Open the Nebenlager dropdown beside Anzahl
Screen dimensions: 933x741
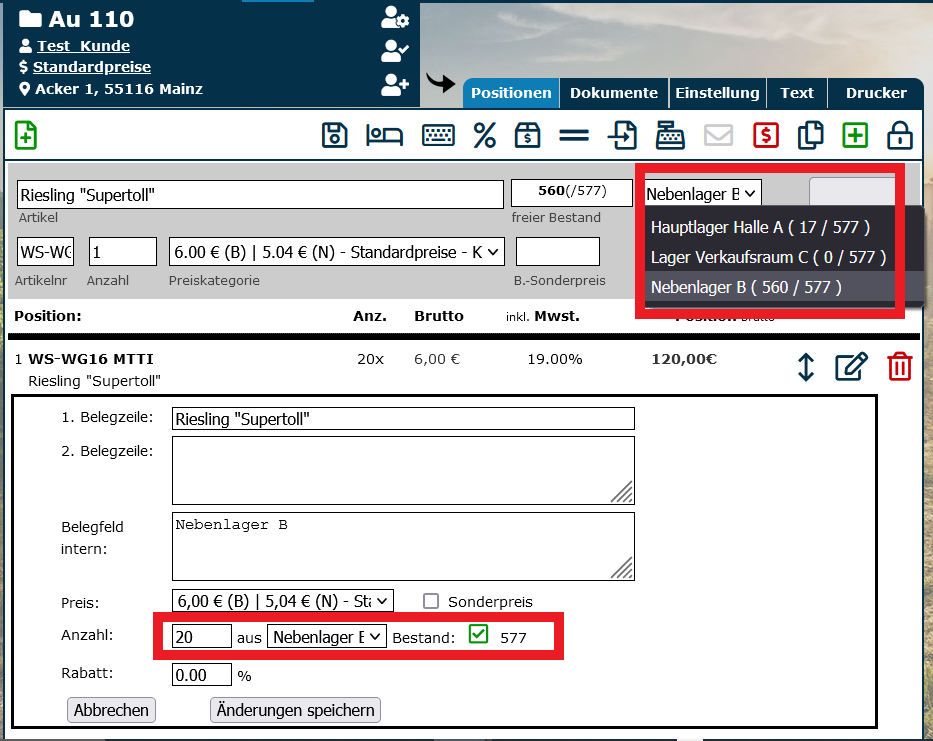pos(326,636)
